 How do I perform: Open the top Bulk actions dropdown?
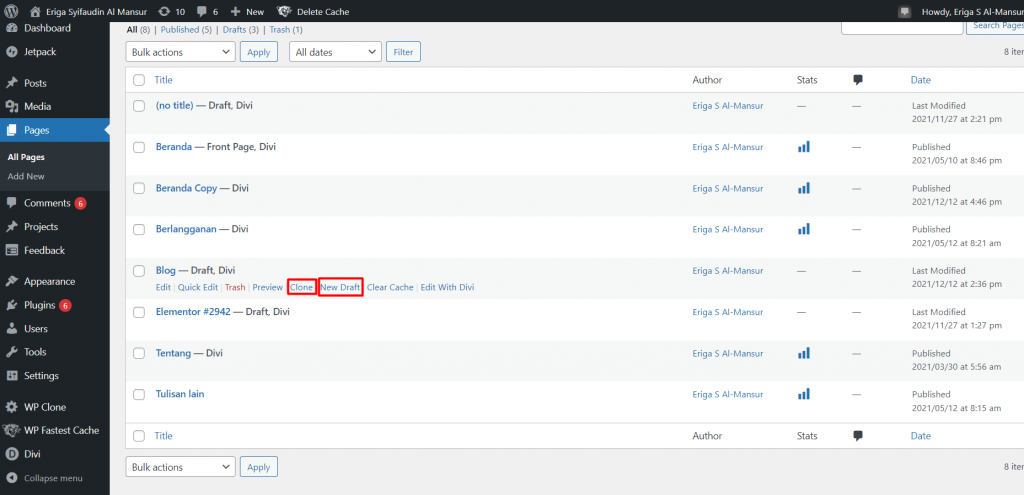tap(181, 51)
